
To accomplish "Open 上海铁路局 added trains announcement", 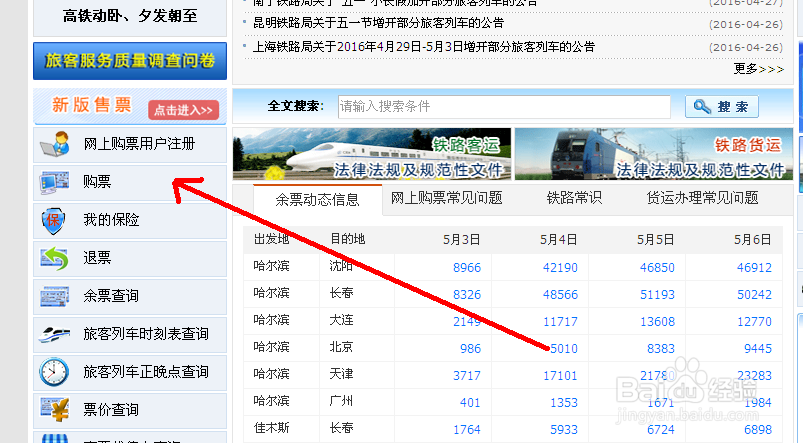I will click(424, 47).
